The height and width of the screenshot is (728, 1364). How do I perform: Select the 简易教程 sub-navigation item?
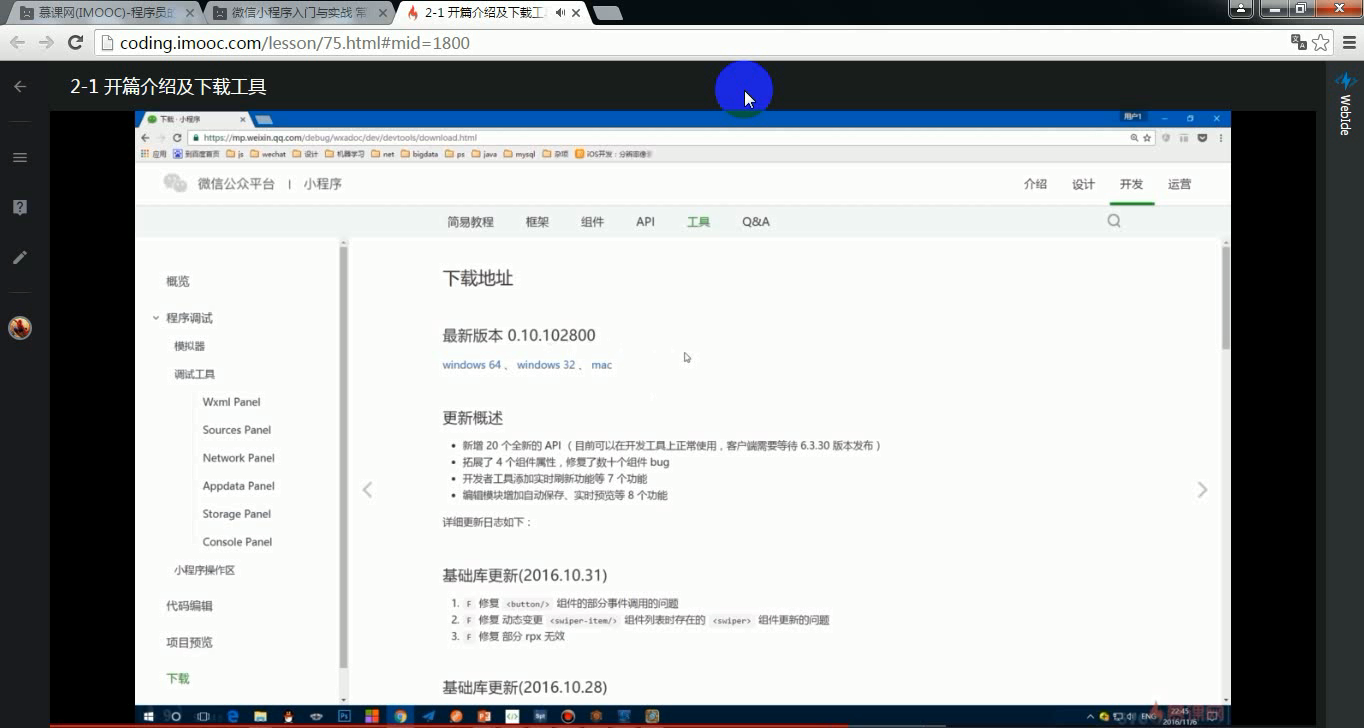[x=470, y=222]
